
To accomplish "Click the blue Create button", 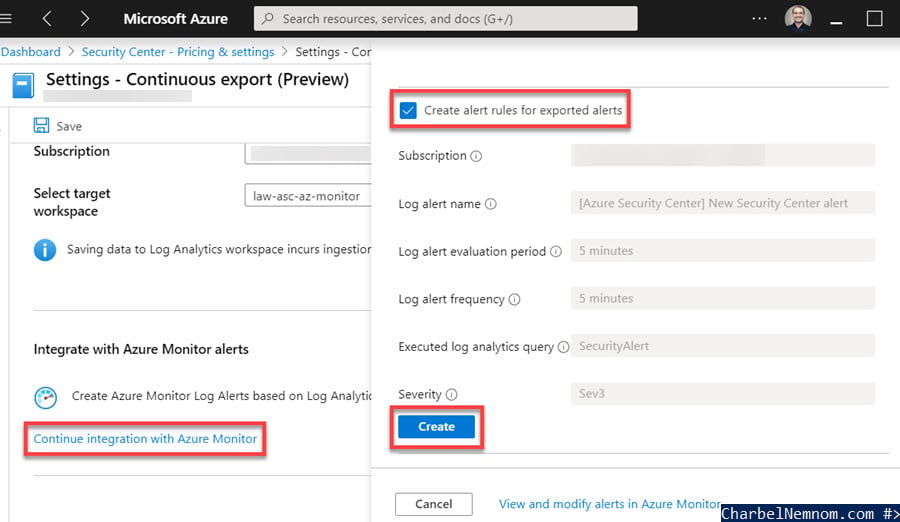I will (436, 427).
